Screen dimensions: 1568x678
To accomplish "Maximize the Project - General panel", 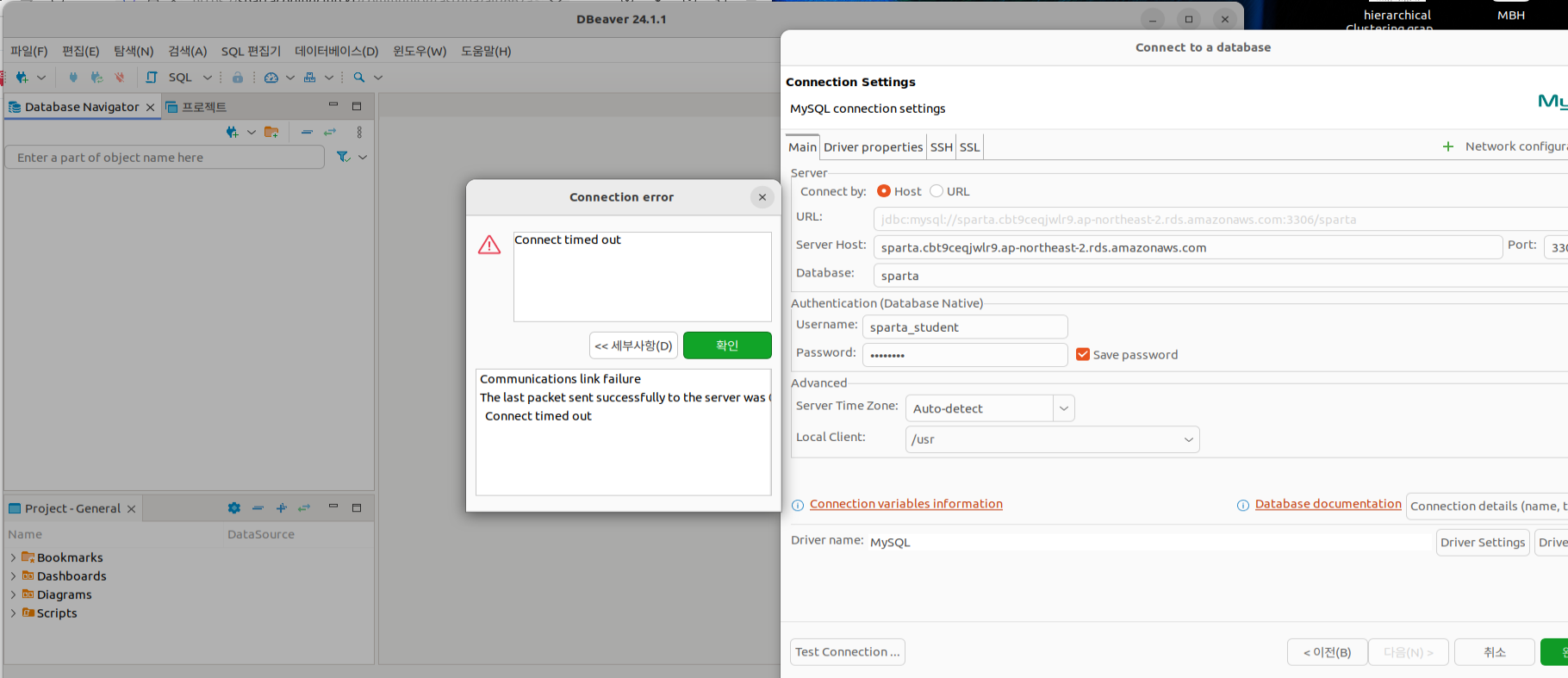I will tap(357, 508).
